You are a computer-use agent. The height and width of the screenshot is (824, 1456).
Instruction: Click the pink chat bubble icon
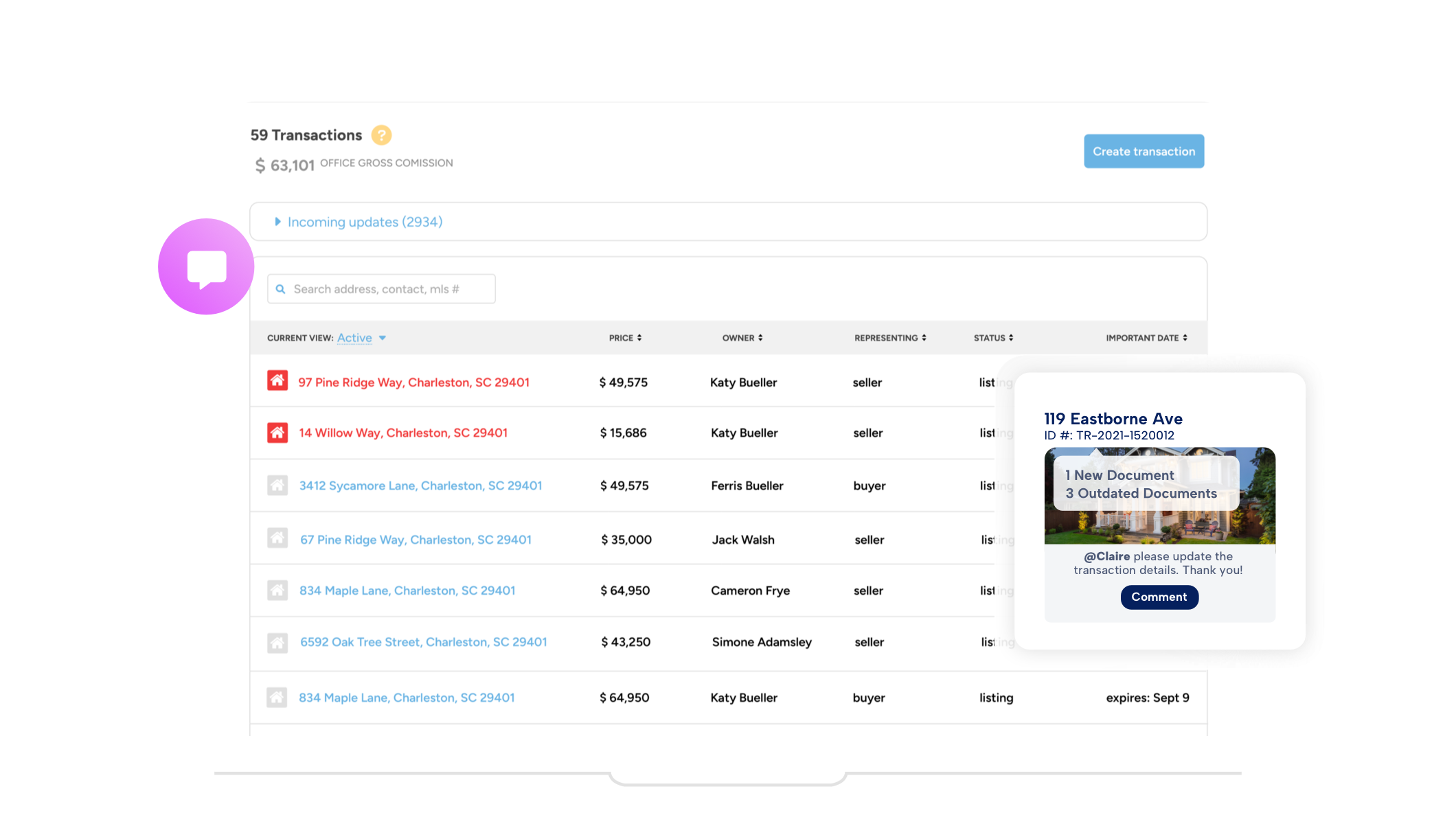206,268
